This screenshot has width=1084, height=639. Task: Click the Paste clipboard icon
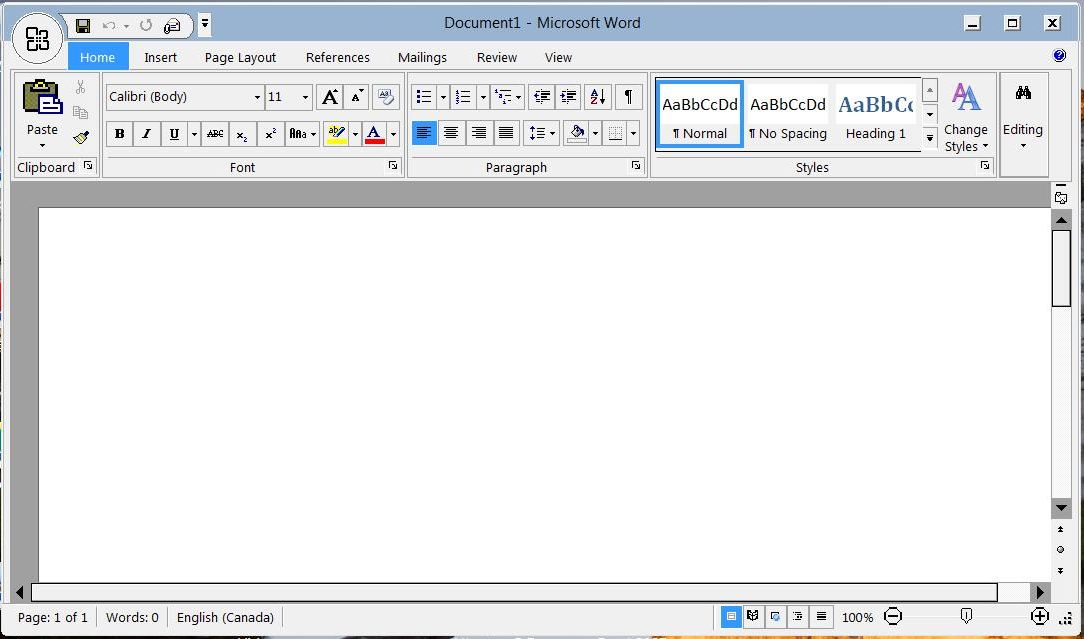point(42,98)
